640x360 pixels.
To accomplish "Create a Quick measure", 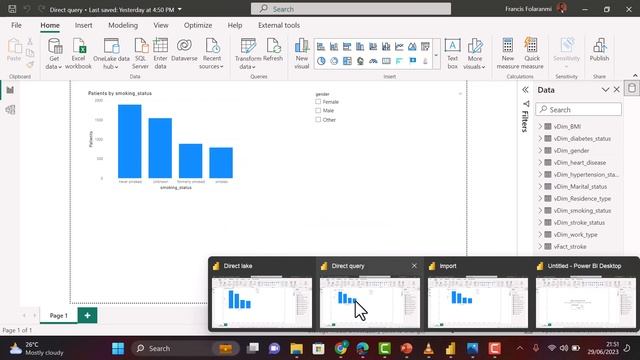I will (x=532, y=53).
